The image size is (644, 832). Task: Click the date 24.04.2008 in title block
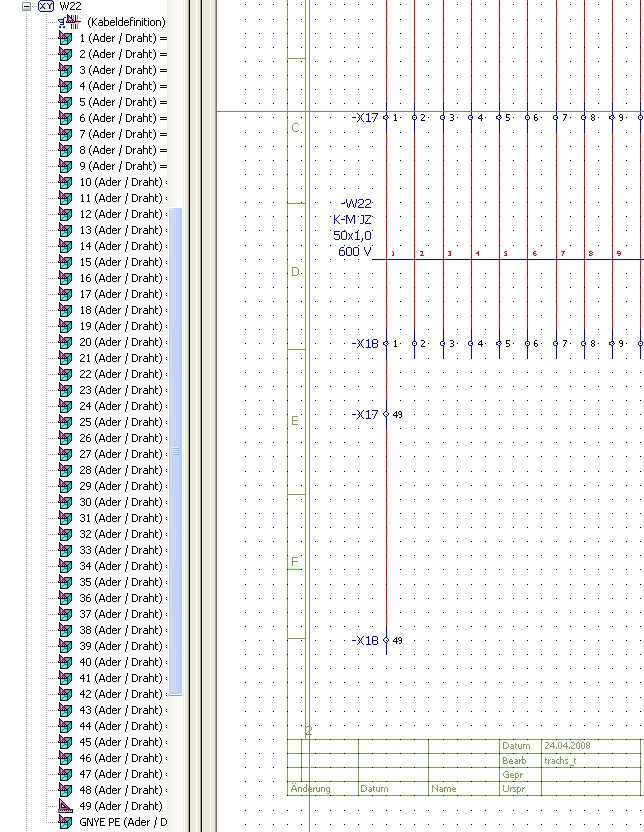[x=567, y=746]
